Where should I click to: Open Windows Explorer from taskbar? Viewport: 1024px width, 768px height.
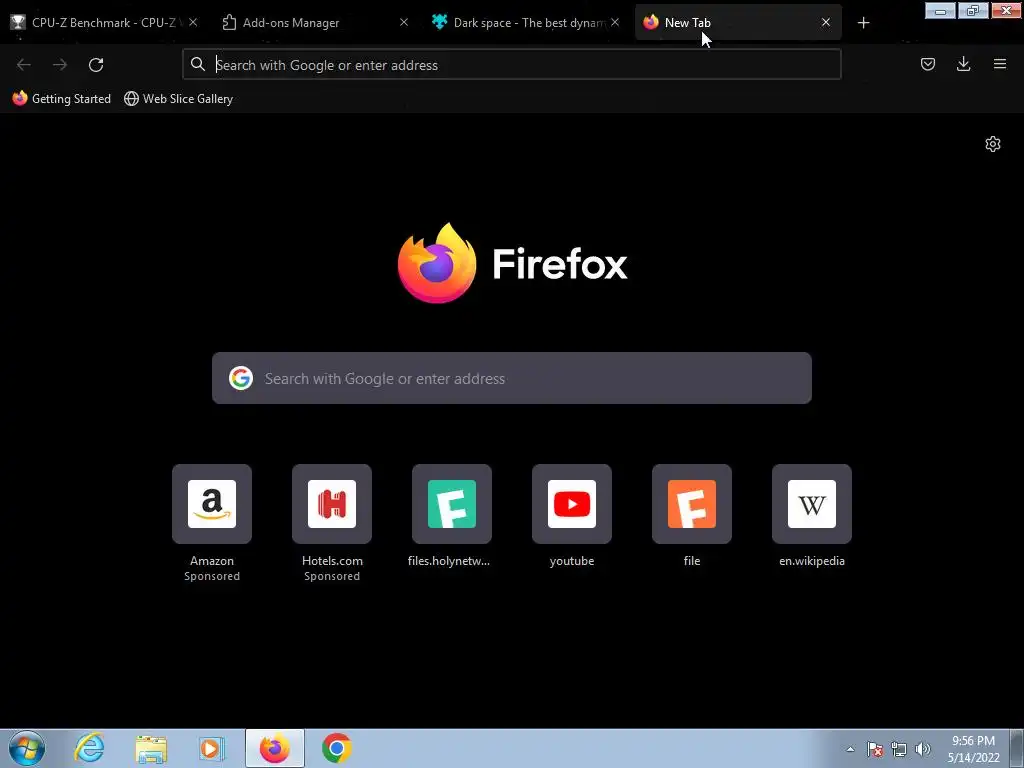pos(151,748)
